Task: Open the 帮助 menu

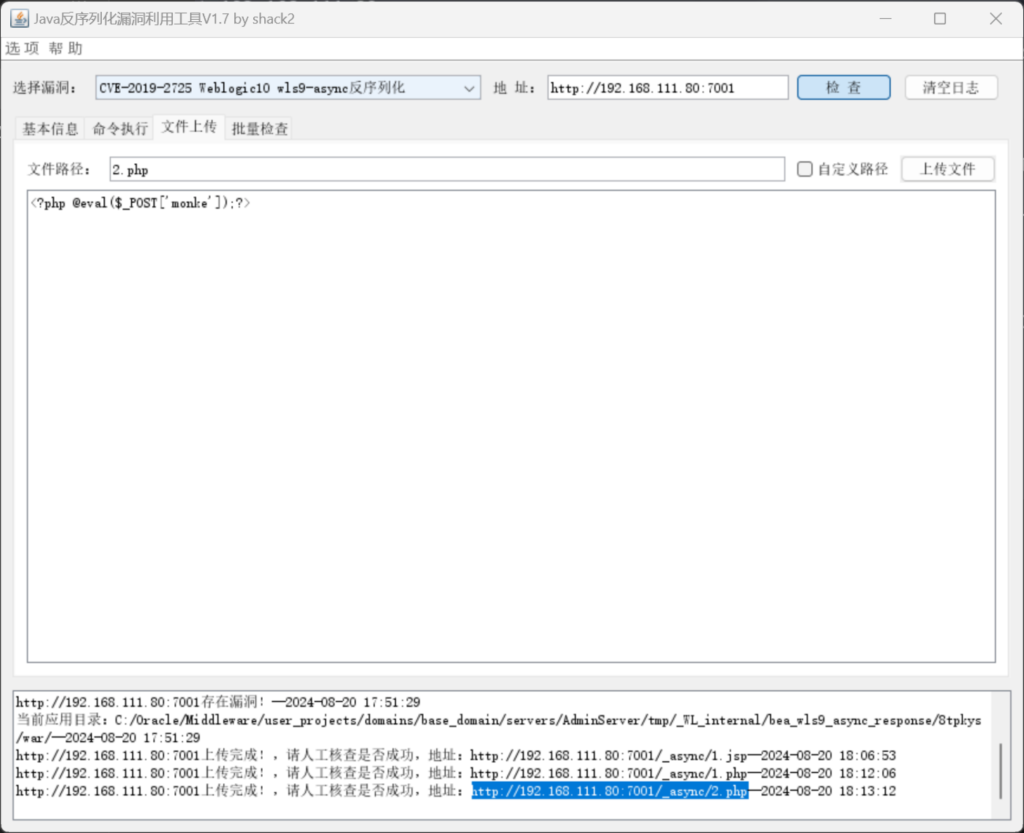Action: point(65,48)
